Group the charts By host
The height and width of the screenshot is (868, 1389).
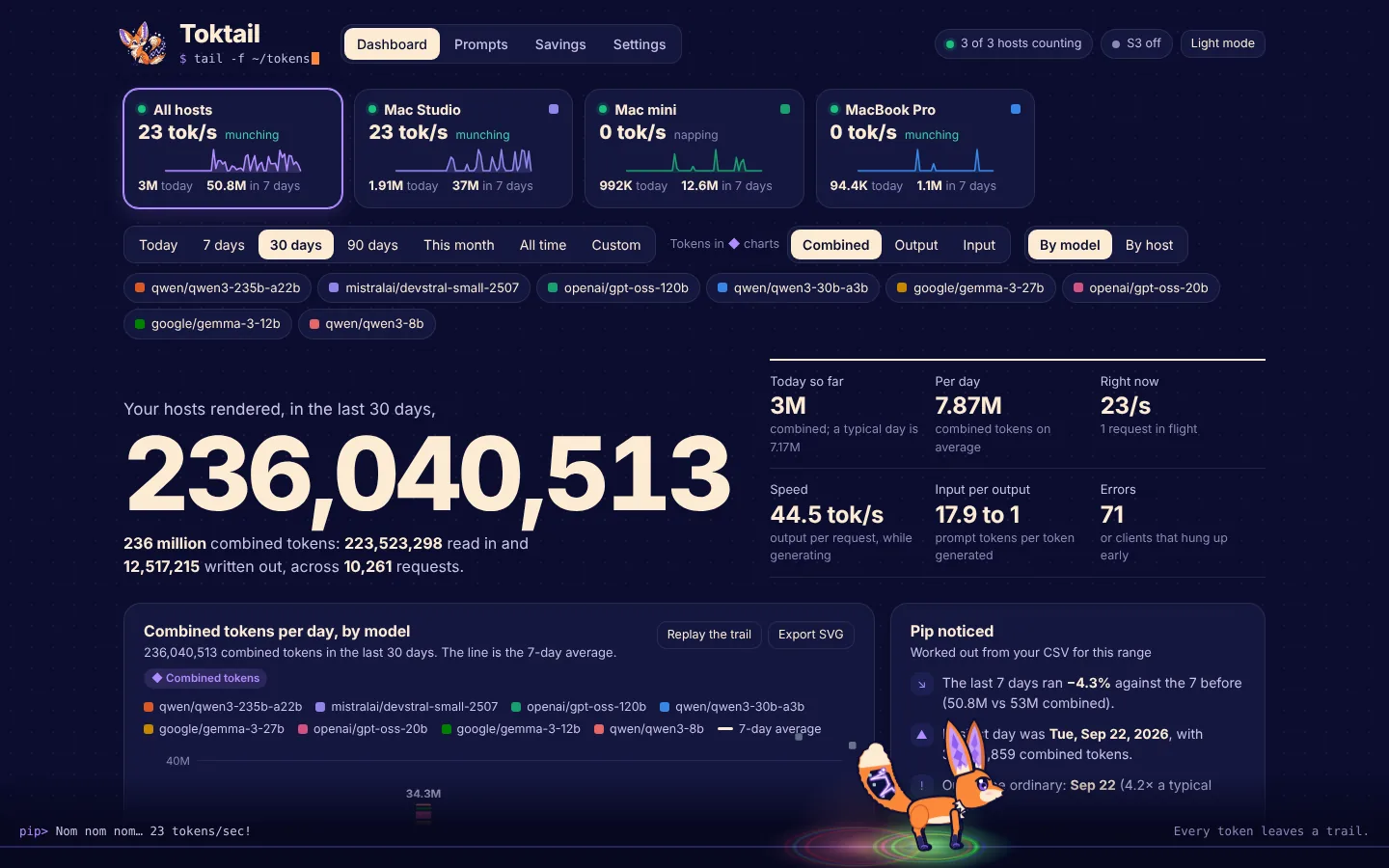(1150, 245)
